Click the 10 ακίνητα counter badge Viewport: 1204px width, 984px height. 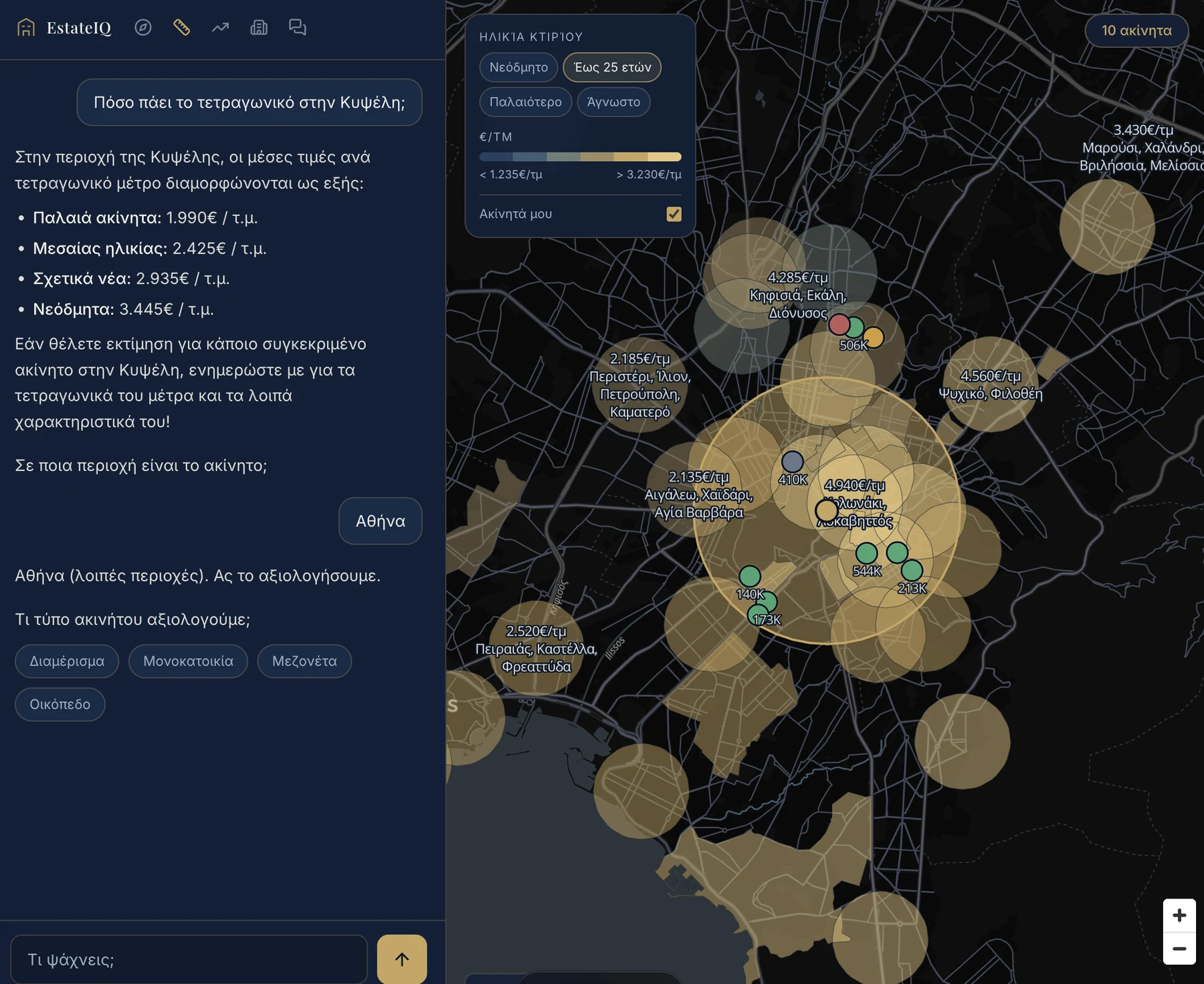1136,31
